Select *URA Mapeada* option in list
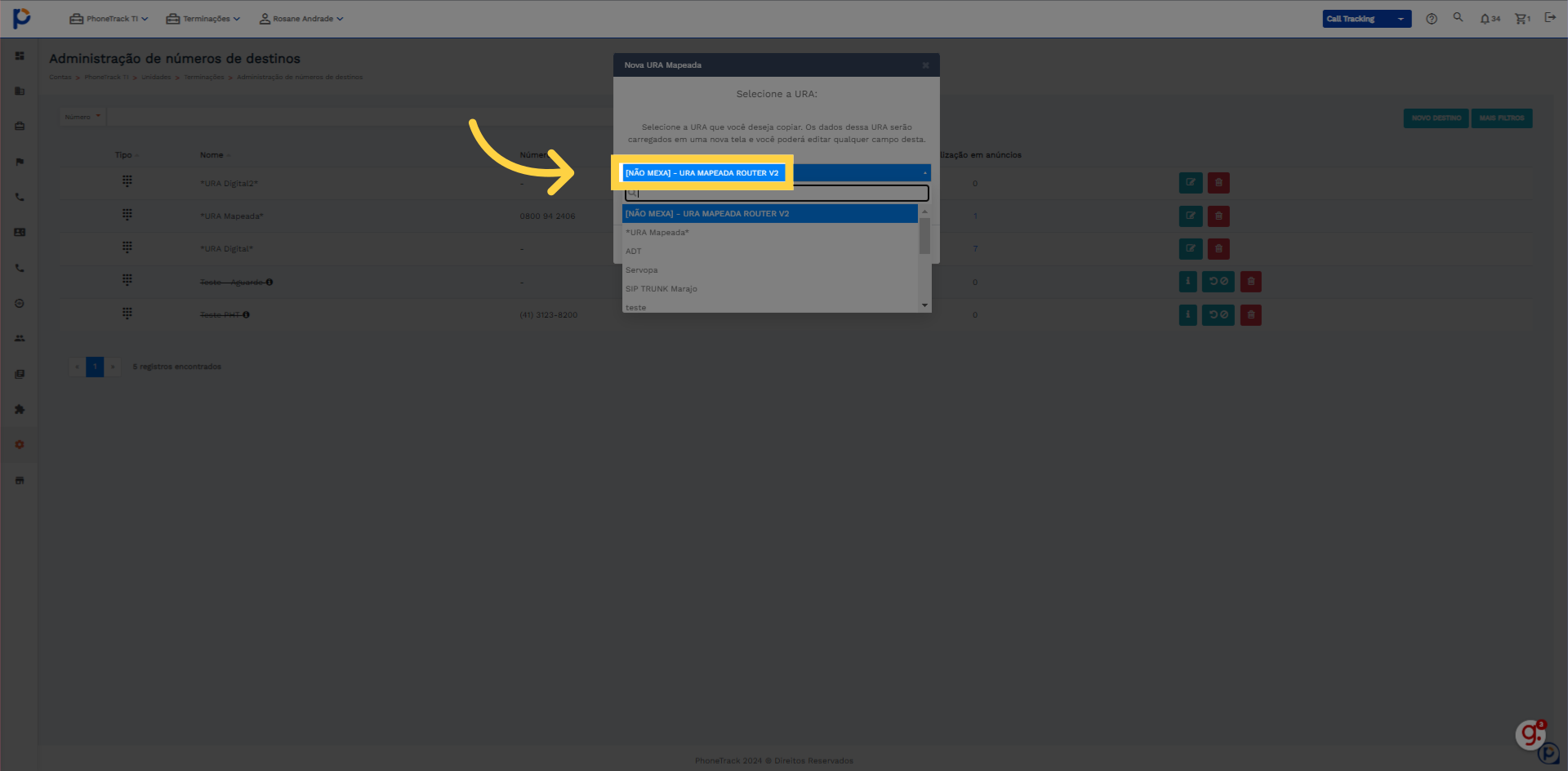This screenshot has width=1568, height=771. click(770, 233)
